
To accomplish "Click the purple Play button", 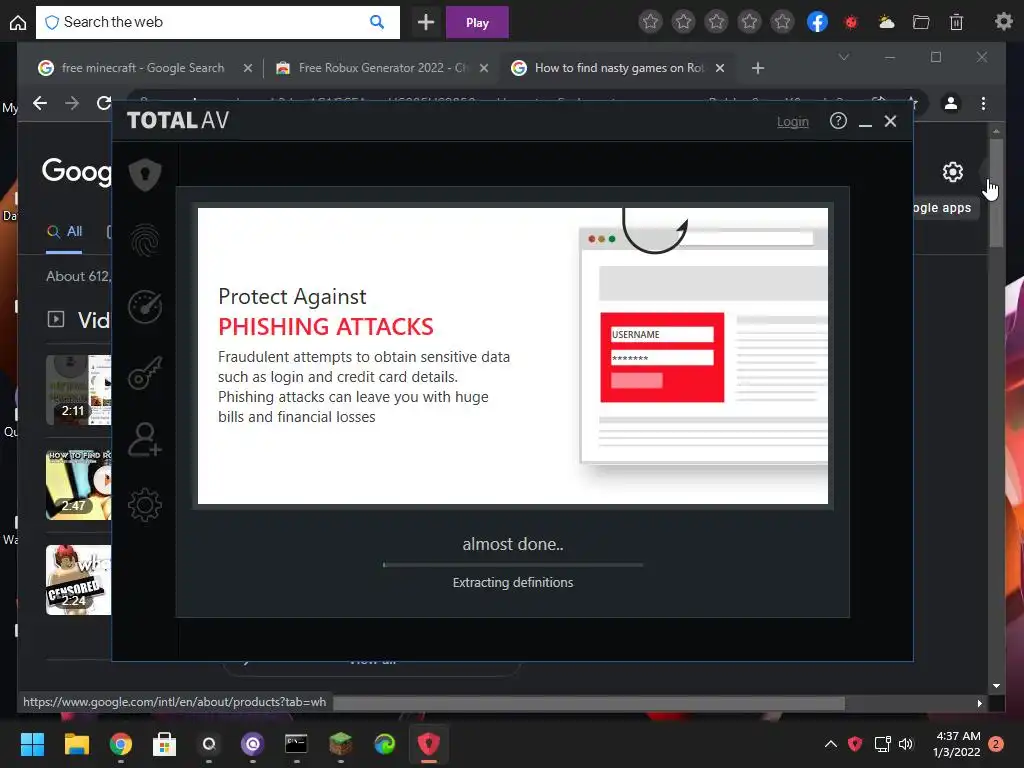I will pyautogui.click(x=477, y=22).
